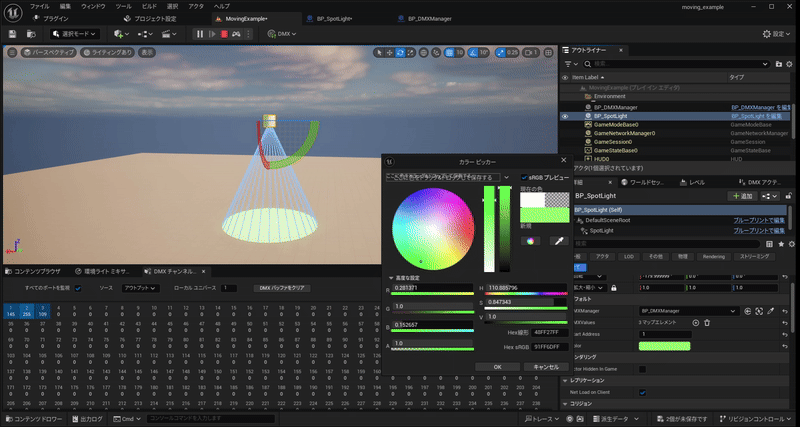Open the 選択モード dropdown
Image resolution: width=800 pixels, height=427 pixels.
(75, 34)
